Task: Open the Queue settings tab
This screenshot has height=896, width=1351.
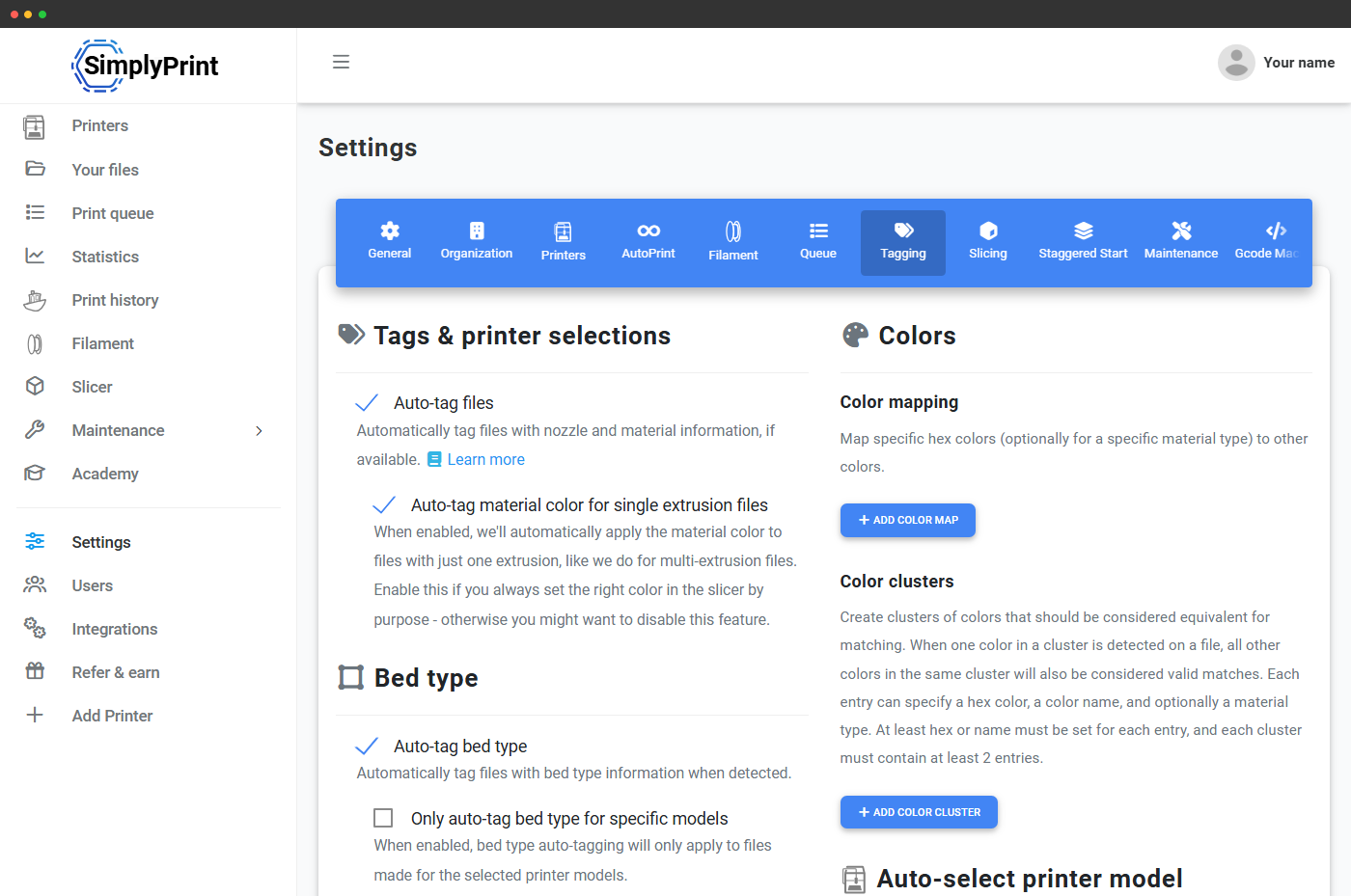Action: pos(818,242)
